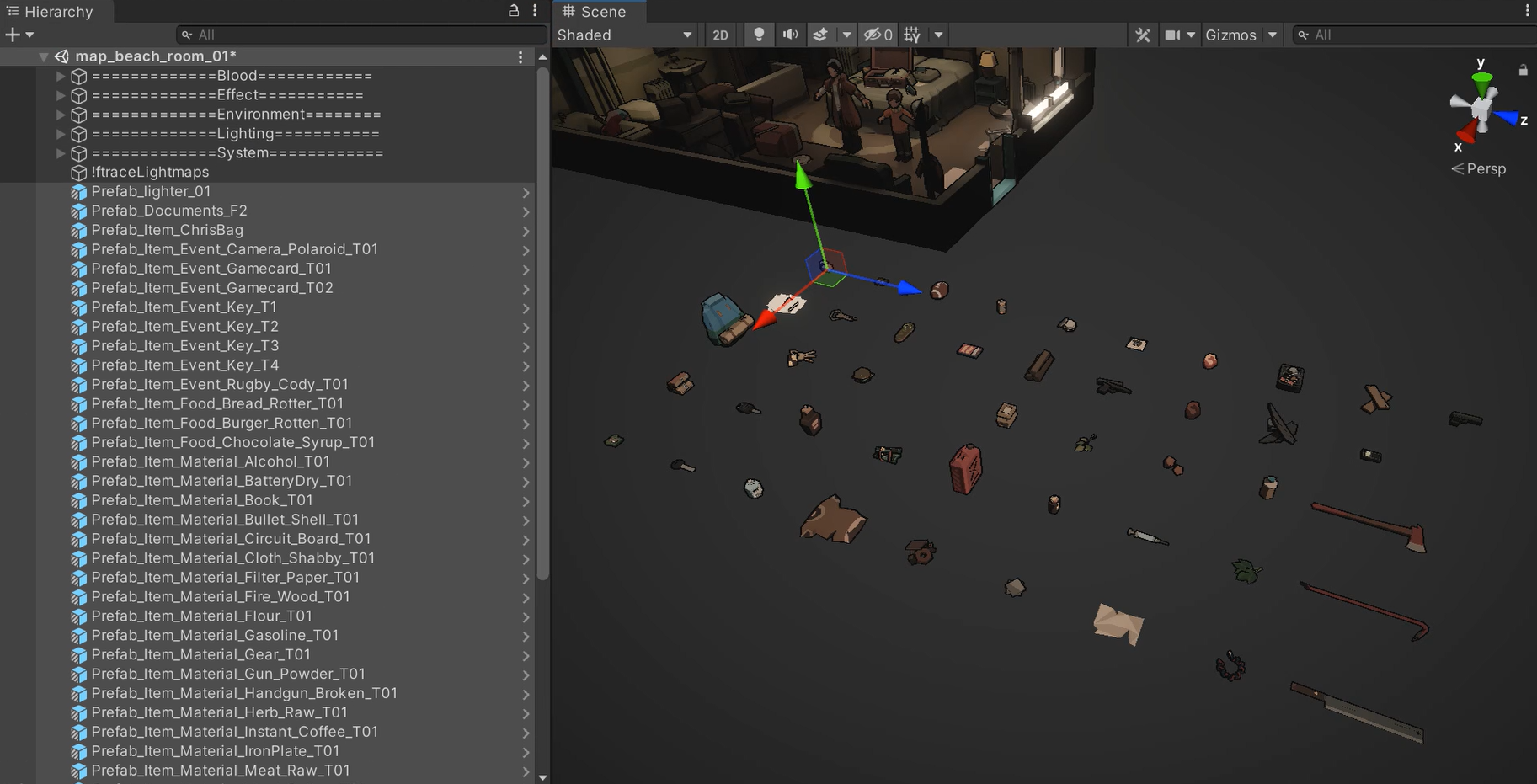Click the grid snapping icon
The height and width of the screenshot is (784, 1537).
(x=912, y=35)
